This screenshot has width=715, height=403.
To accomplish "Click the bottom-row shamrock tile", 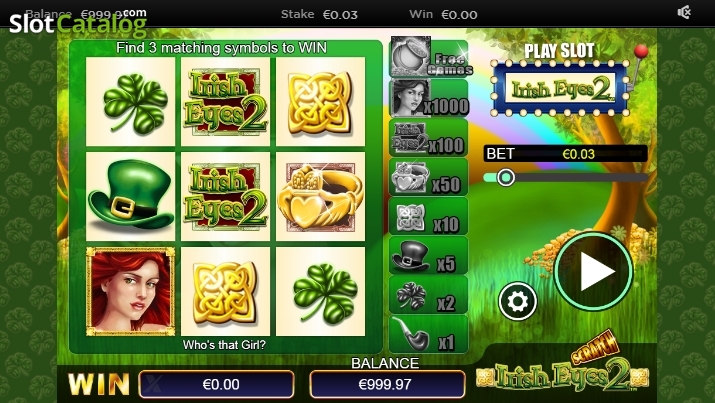I will coord(321,291).
